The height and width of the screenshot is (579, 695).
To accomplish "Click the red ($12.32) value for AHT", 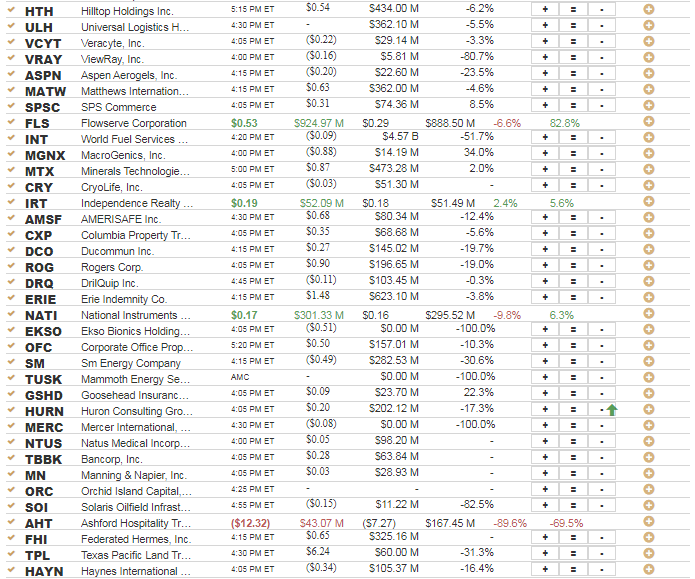I will coord(250,524).
